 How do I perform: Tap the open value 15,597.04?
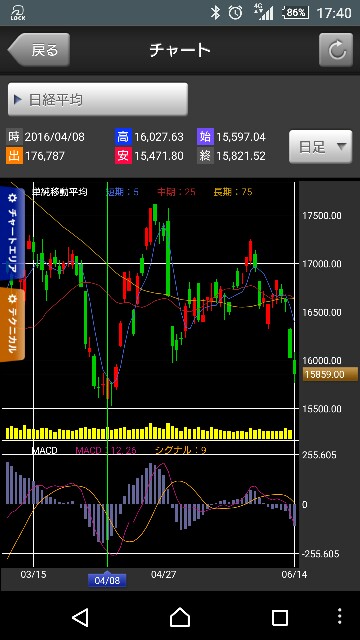pyautogui.click(x=241, y=137)
